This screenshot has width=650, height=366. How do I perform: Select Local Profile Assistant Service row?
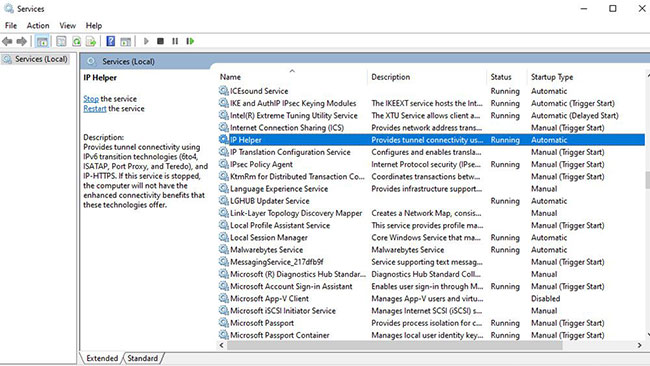(x=431, y=225)
